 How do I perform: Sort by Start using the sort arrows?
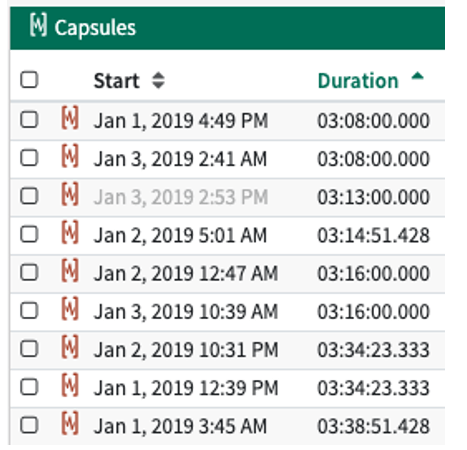pos(158,80)
